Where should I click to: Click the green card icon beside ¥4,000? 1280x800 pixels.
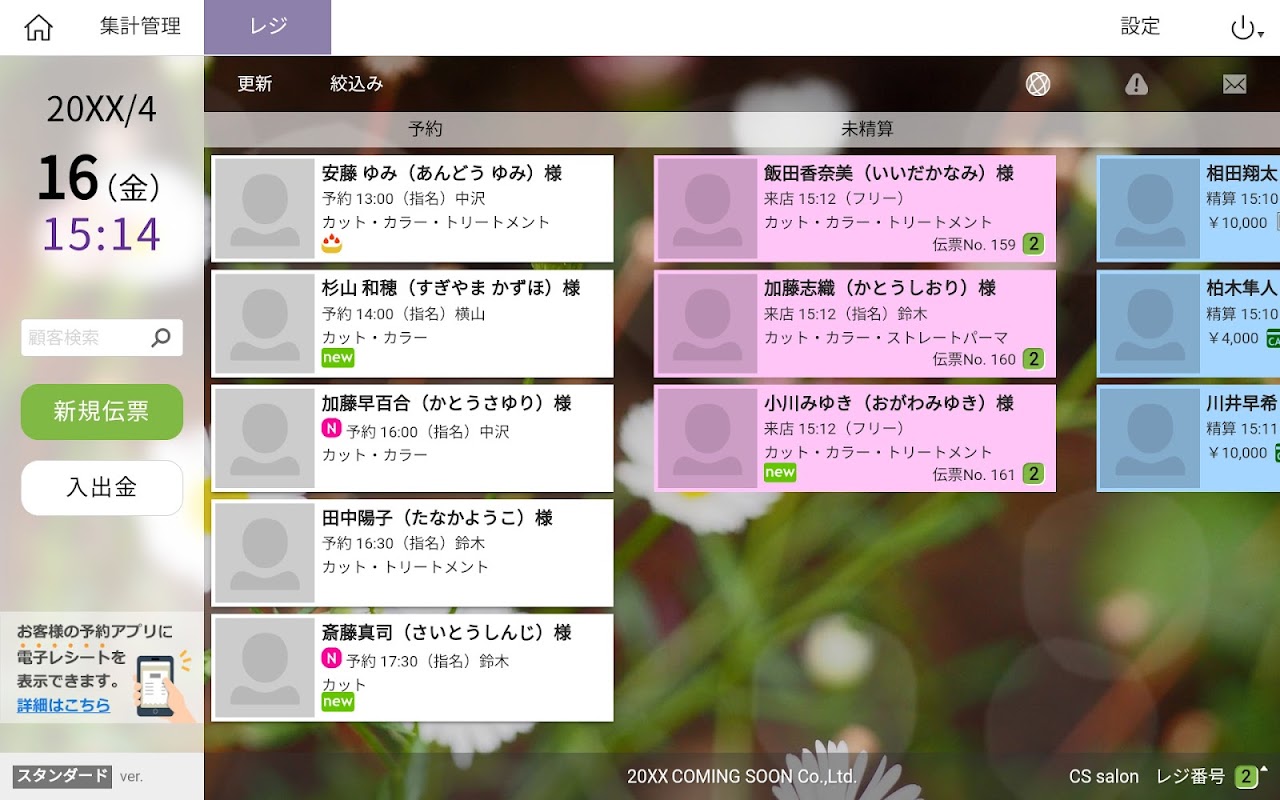1273,338
